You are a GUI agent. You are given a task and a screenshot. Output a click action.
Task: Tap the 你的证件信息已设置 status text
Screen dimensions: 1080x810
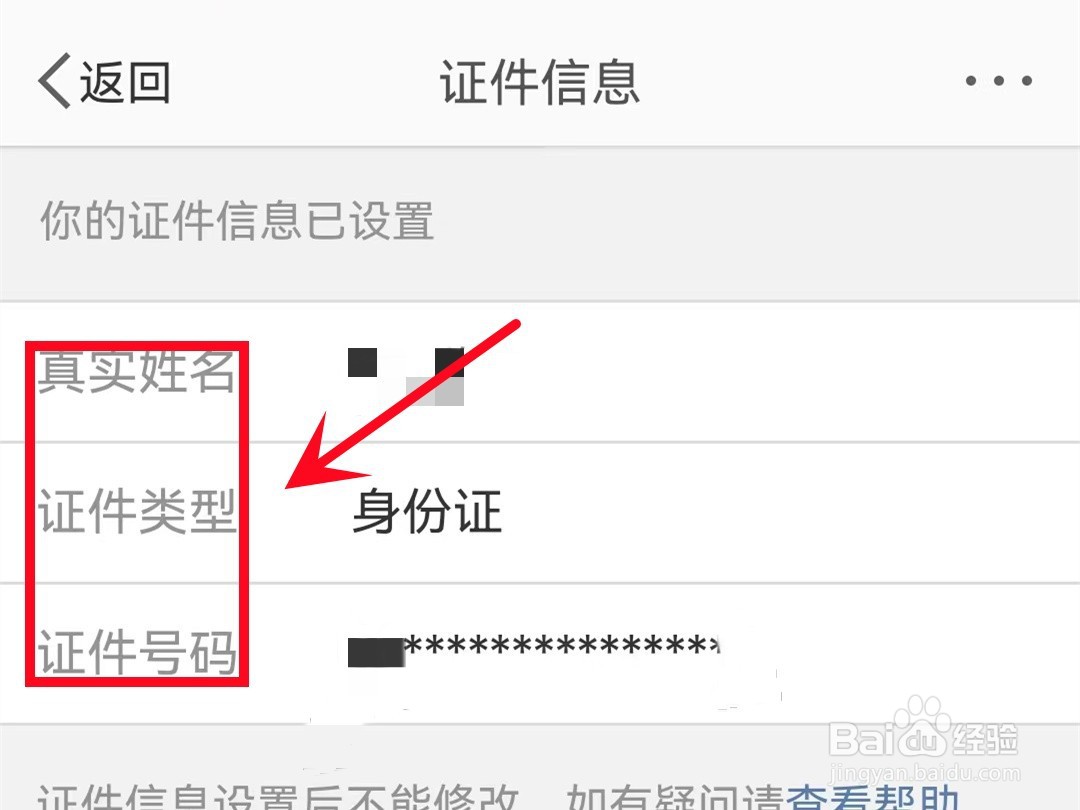237,221
